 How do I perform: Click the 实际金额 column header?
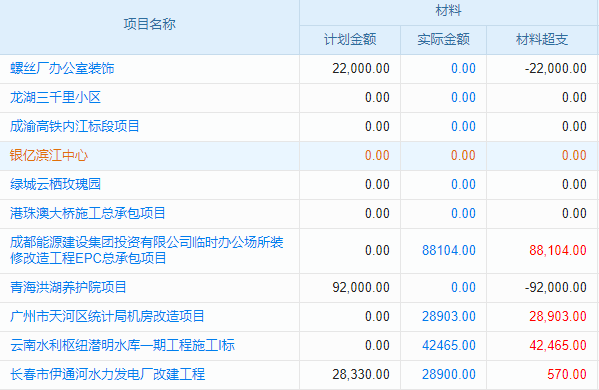(x=444, y=39)
